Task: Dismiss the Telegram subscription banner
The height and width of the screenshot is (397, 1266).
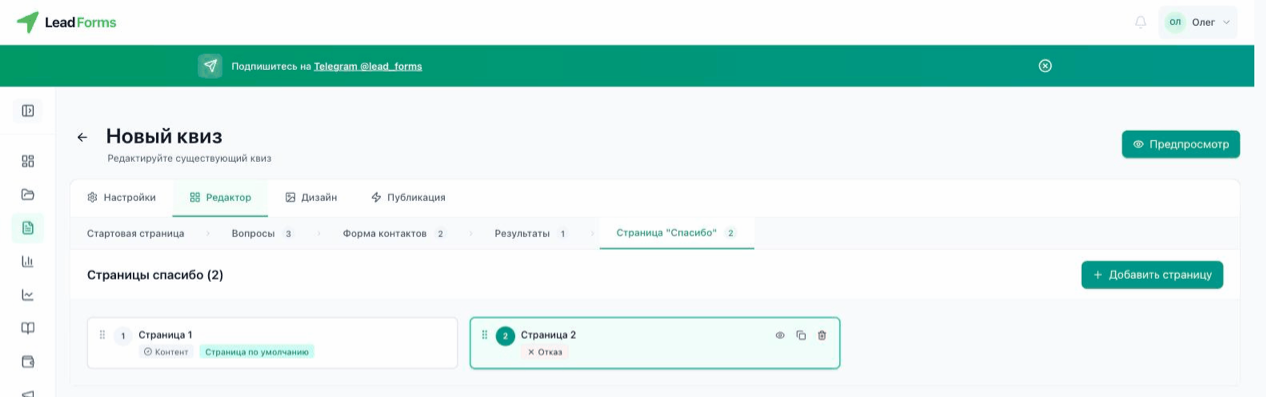Action: (1045, 66)
